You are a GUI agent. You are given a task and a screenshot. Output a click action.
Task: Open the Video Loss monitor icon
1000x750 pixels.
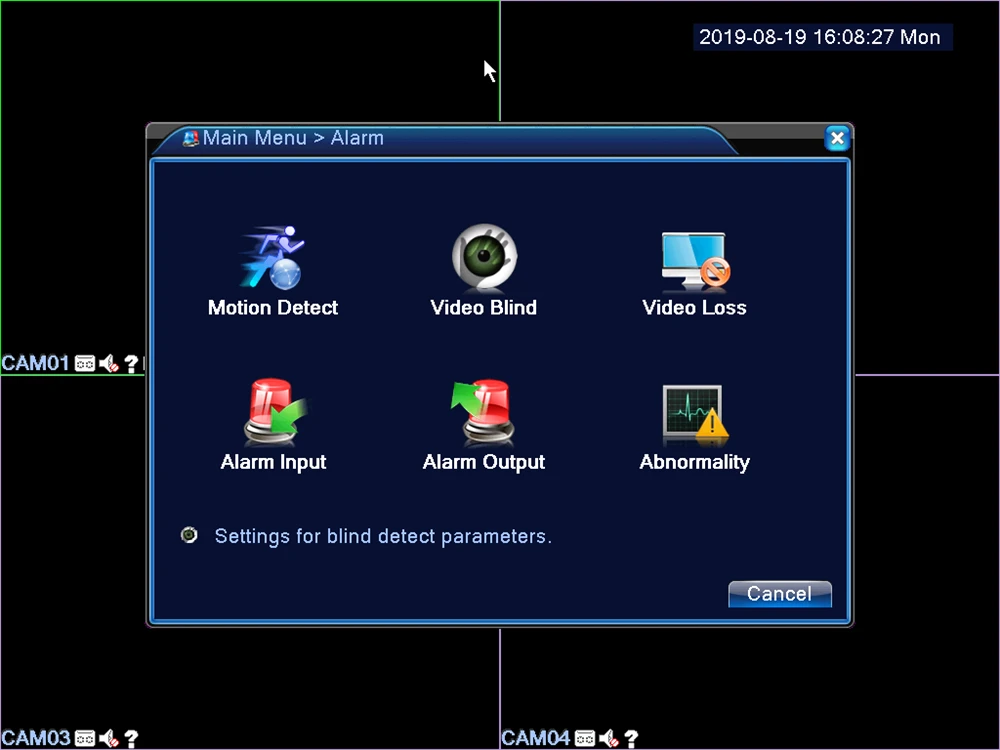tap(695, 260)
